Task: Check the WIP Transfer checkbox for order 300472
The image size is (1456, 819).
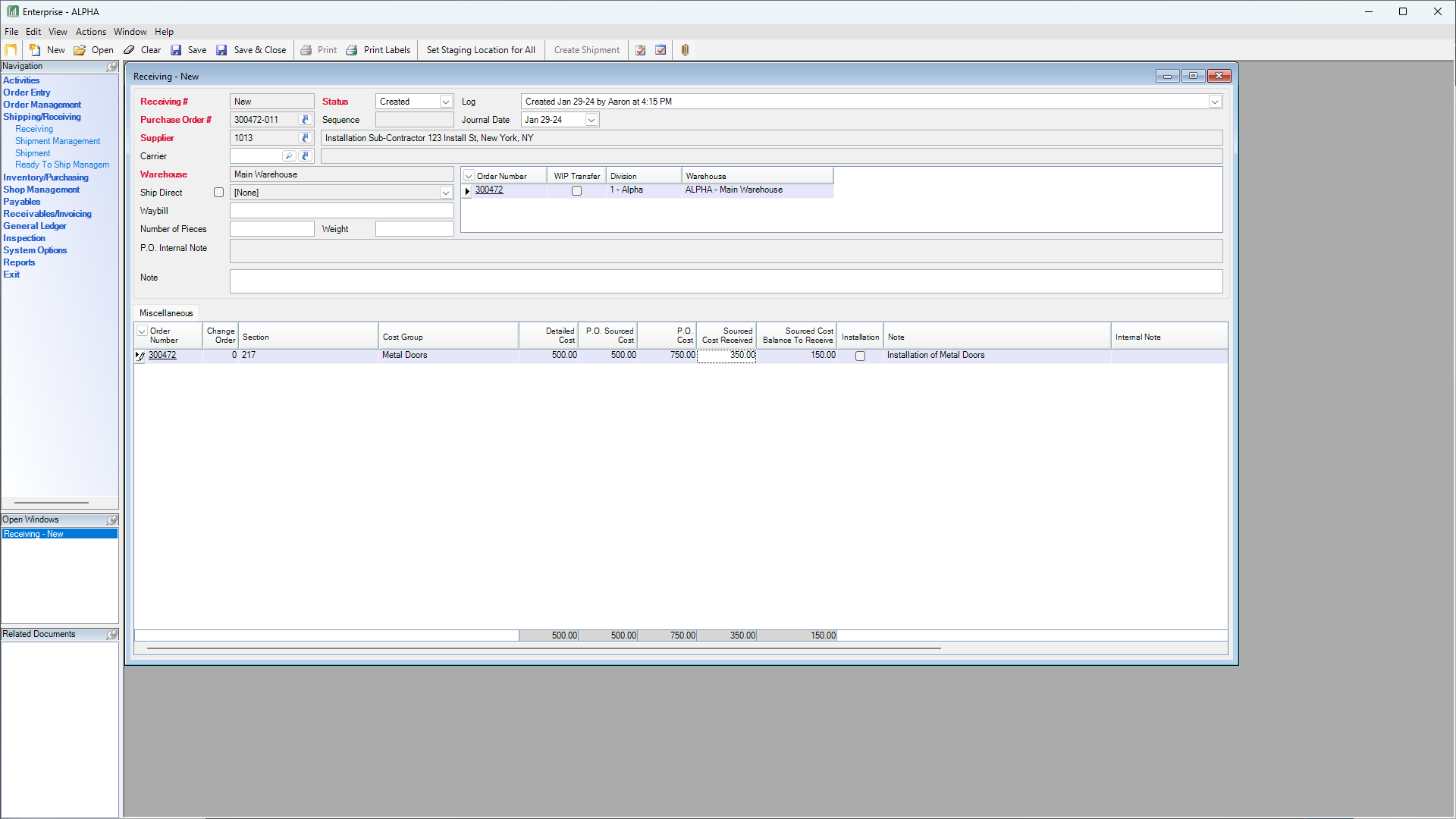Action: pyautogui.click(x=576, y=191)
